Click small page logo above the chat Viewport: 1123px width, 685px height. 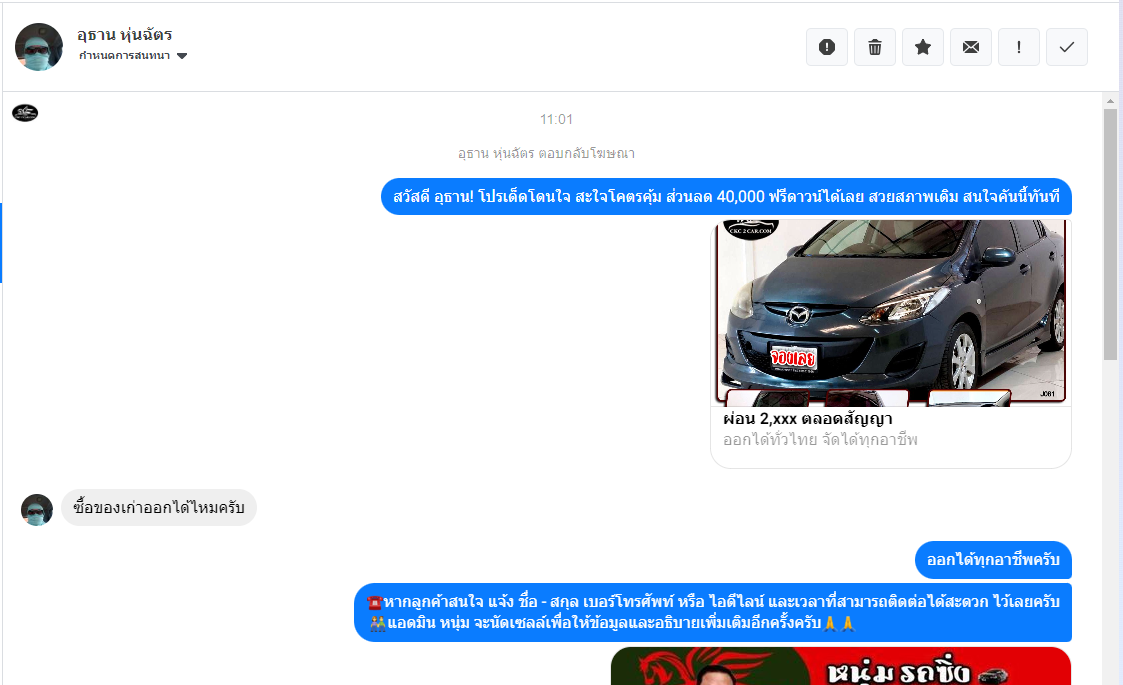coord(25,113)
